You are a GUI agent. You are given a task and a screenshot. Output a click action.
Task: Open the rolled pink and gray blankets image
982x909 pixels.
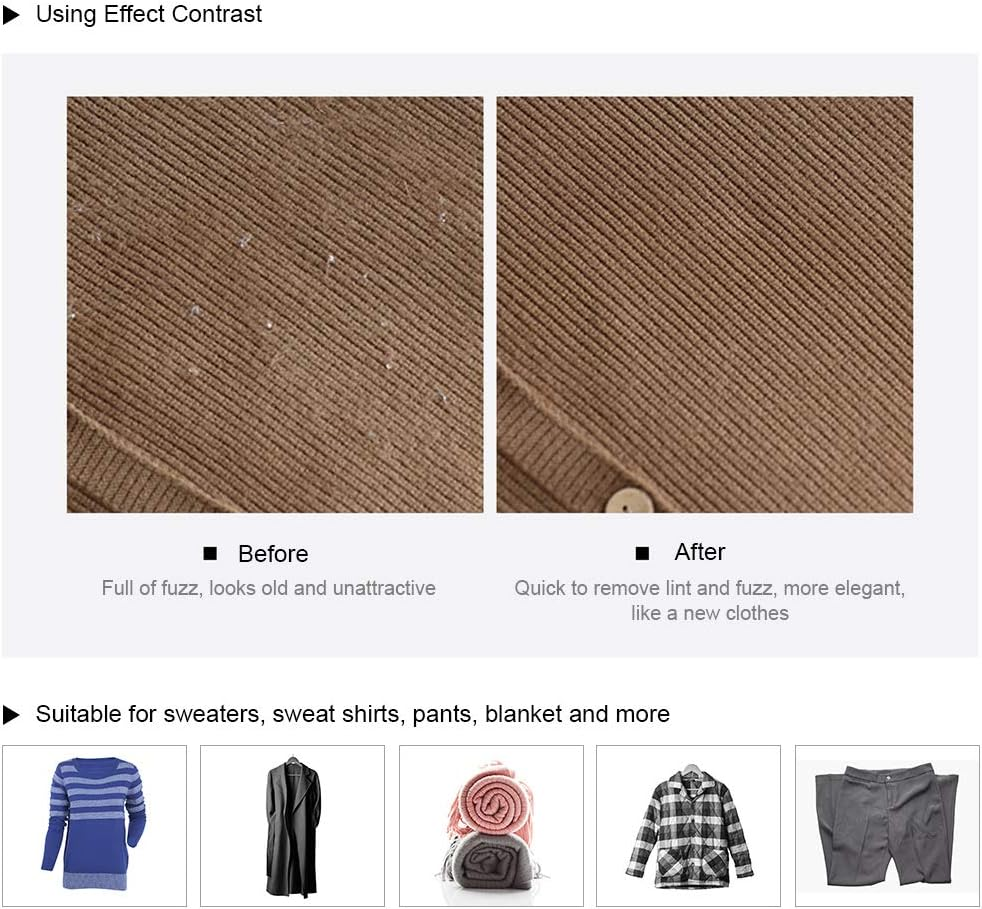491,825
